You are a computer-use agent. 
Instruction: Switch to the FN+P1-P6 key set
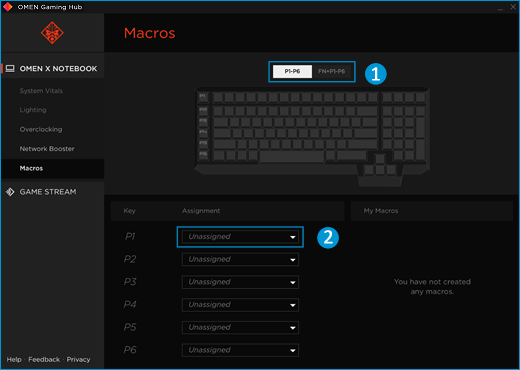point(332,71)
